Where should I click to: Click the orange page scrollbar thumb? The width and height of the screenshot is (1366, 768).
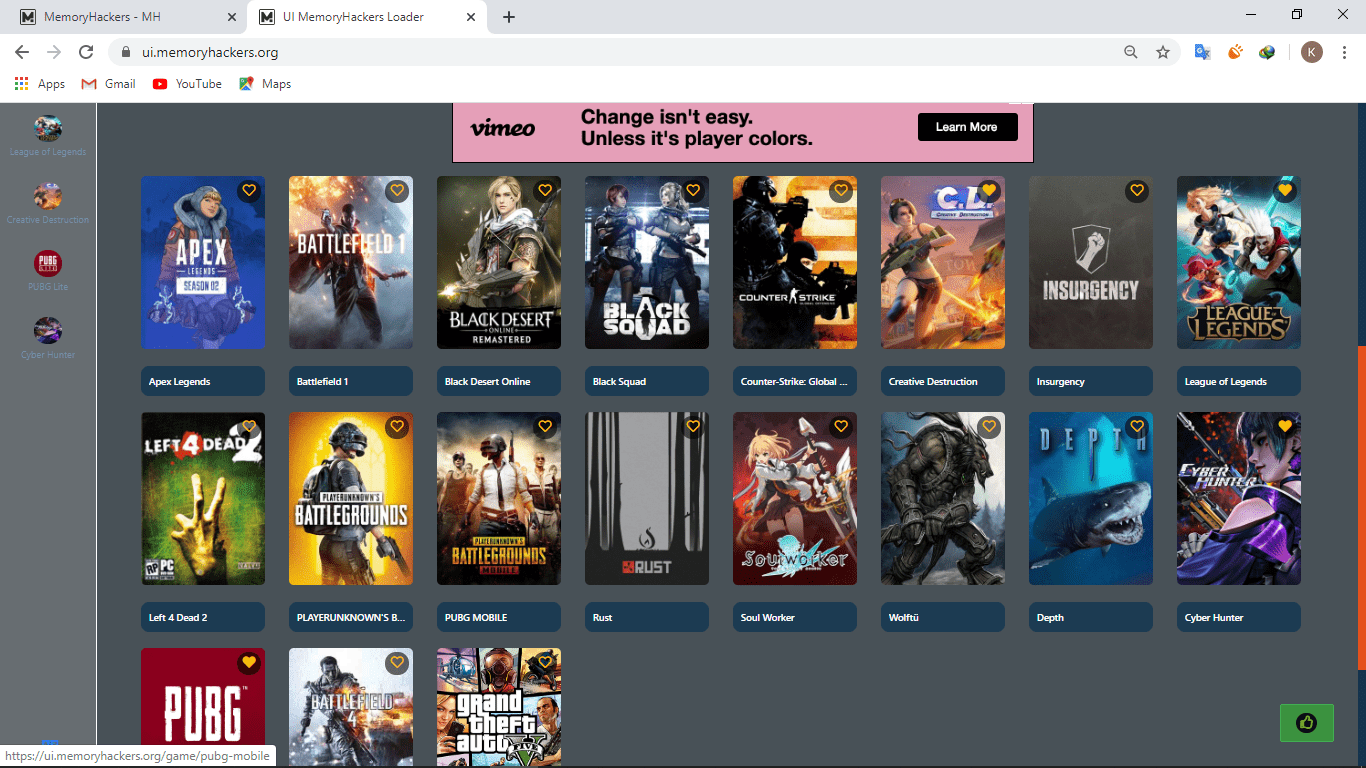coord(1361,507)
